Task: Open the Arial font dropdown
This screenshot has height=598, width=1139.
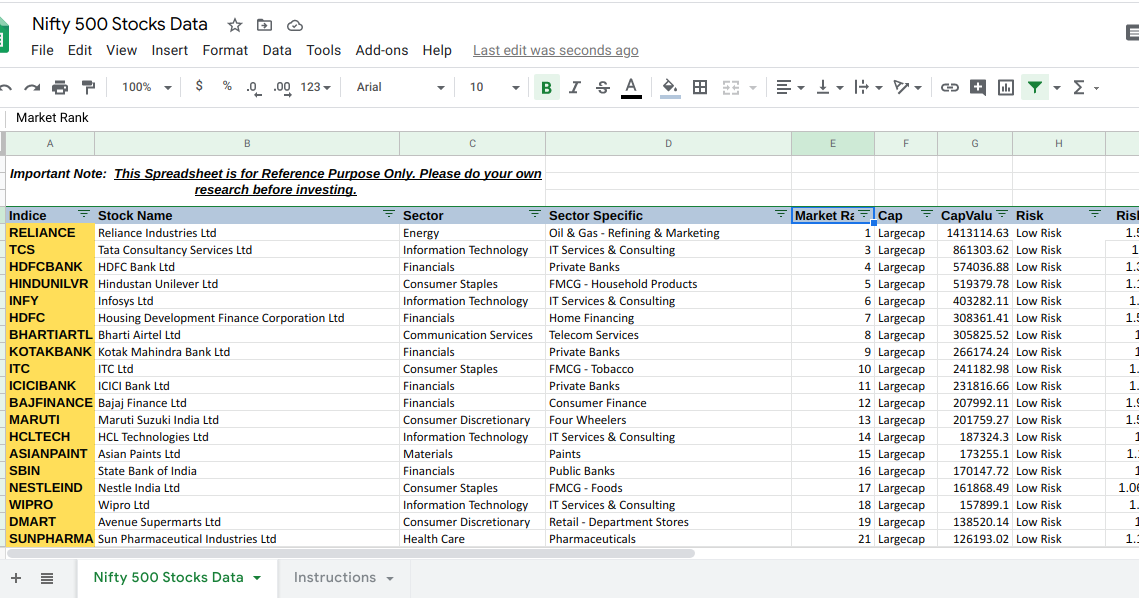Action: point(398,87)
